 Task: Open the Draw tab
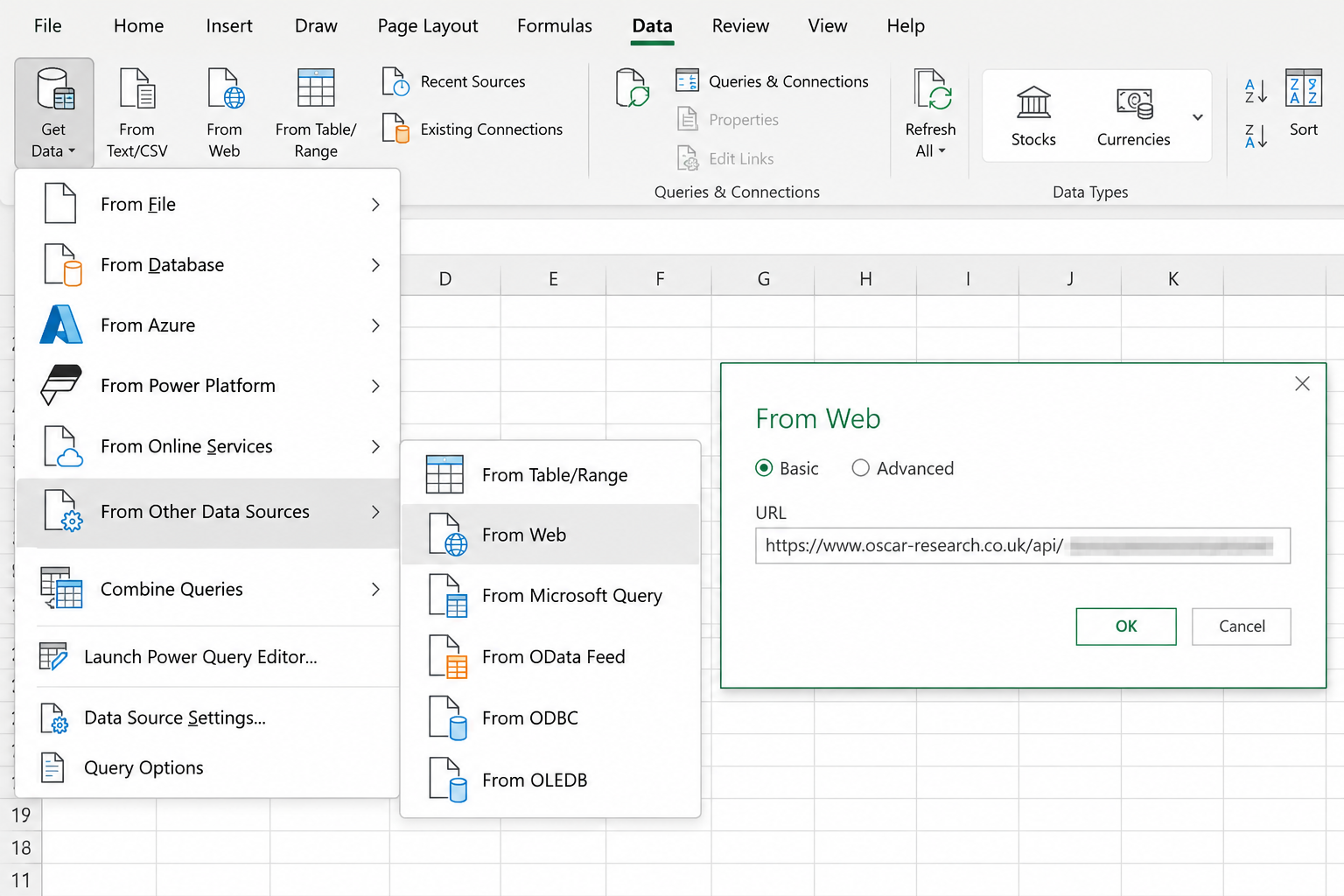tap(316, 25)
